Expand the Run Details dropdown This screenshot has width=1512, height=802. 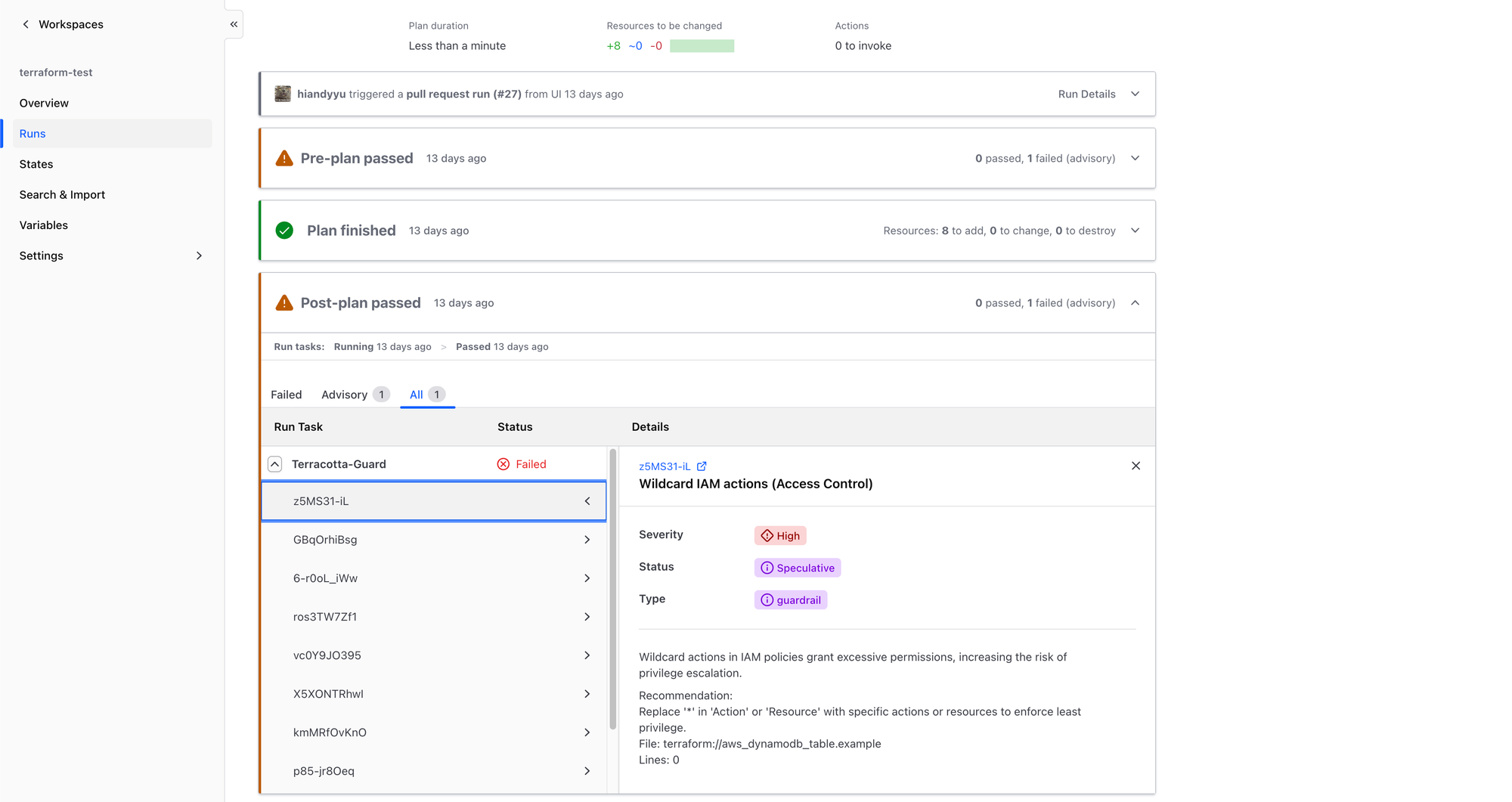coord(1135,94)
